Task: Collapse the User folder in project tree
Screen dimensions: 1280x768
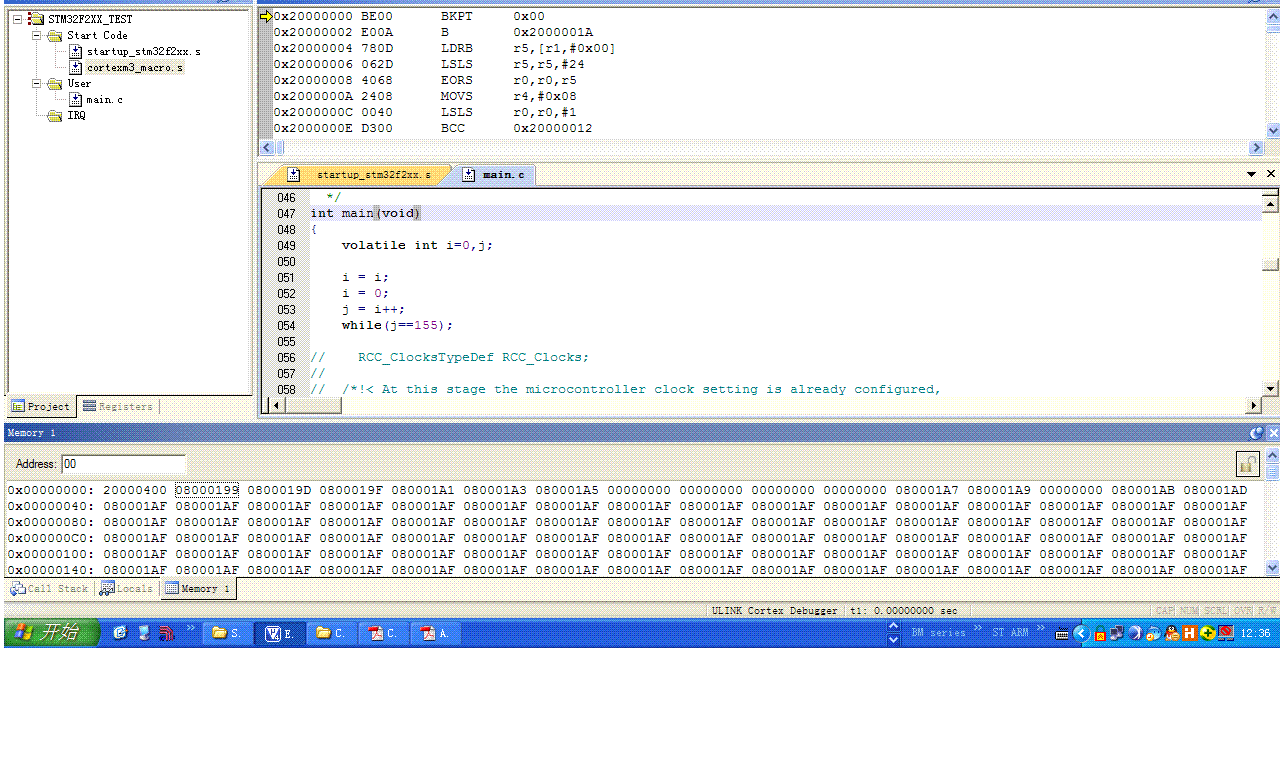Action: (x=37, y=83)
